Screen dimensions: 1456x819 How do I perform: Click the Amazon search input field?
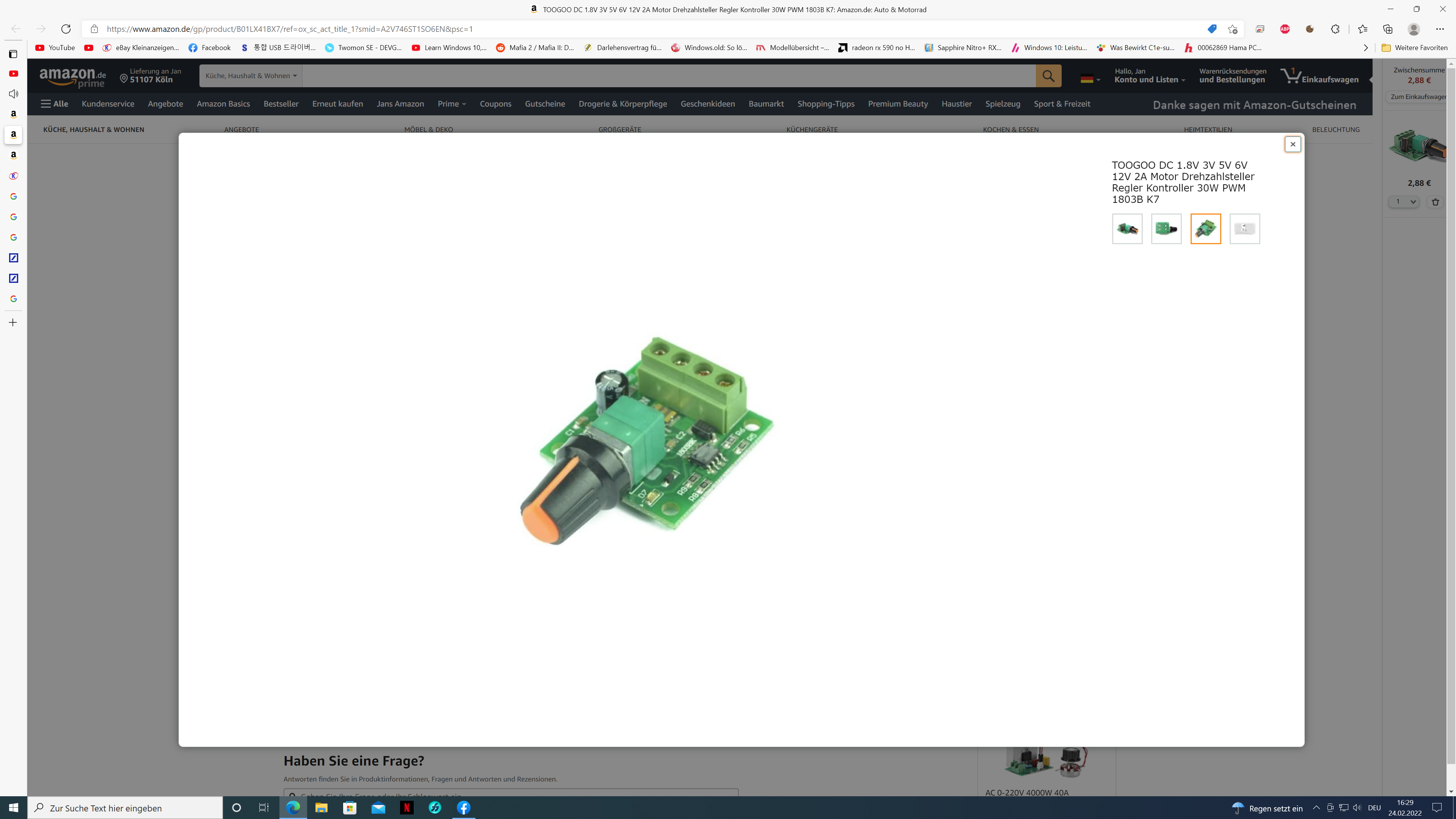[668, 76]
